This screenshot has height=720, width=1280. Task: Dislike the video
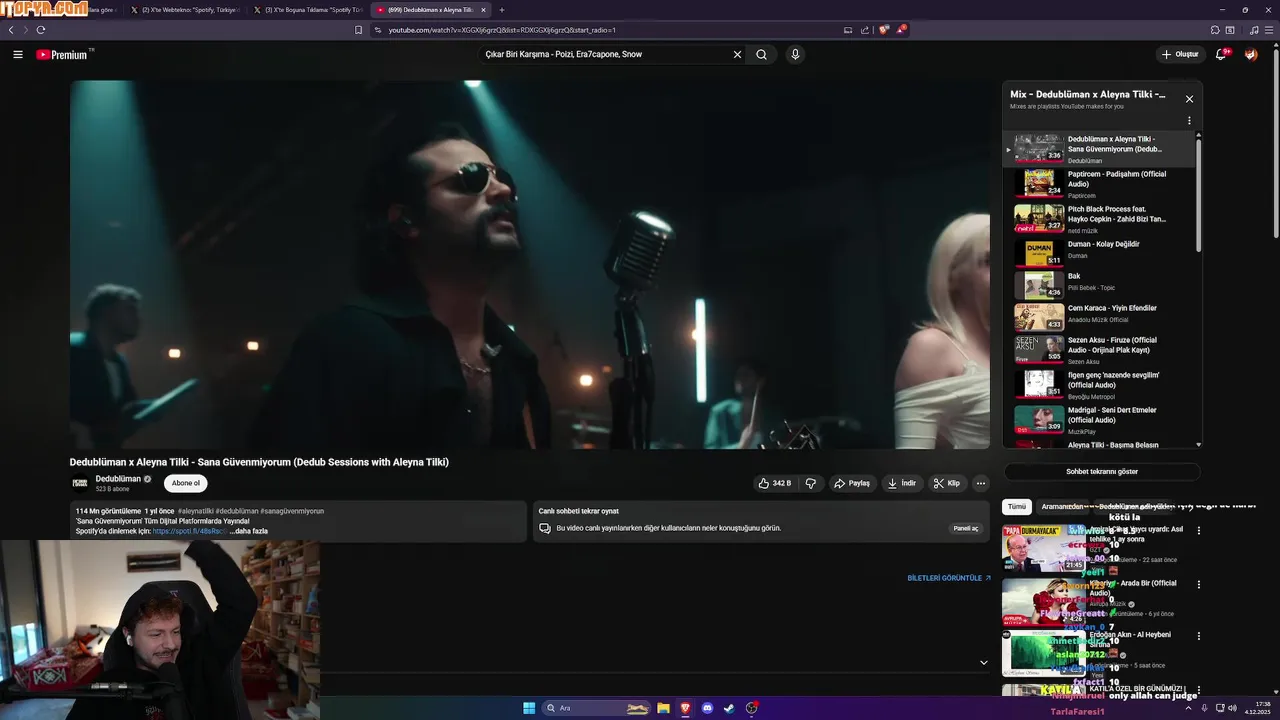pos(811,483)
